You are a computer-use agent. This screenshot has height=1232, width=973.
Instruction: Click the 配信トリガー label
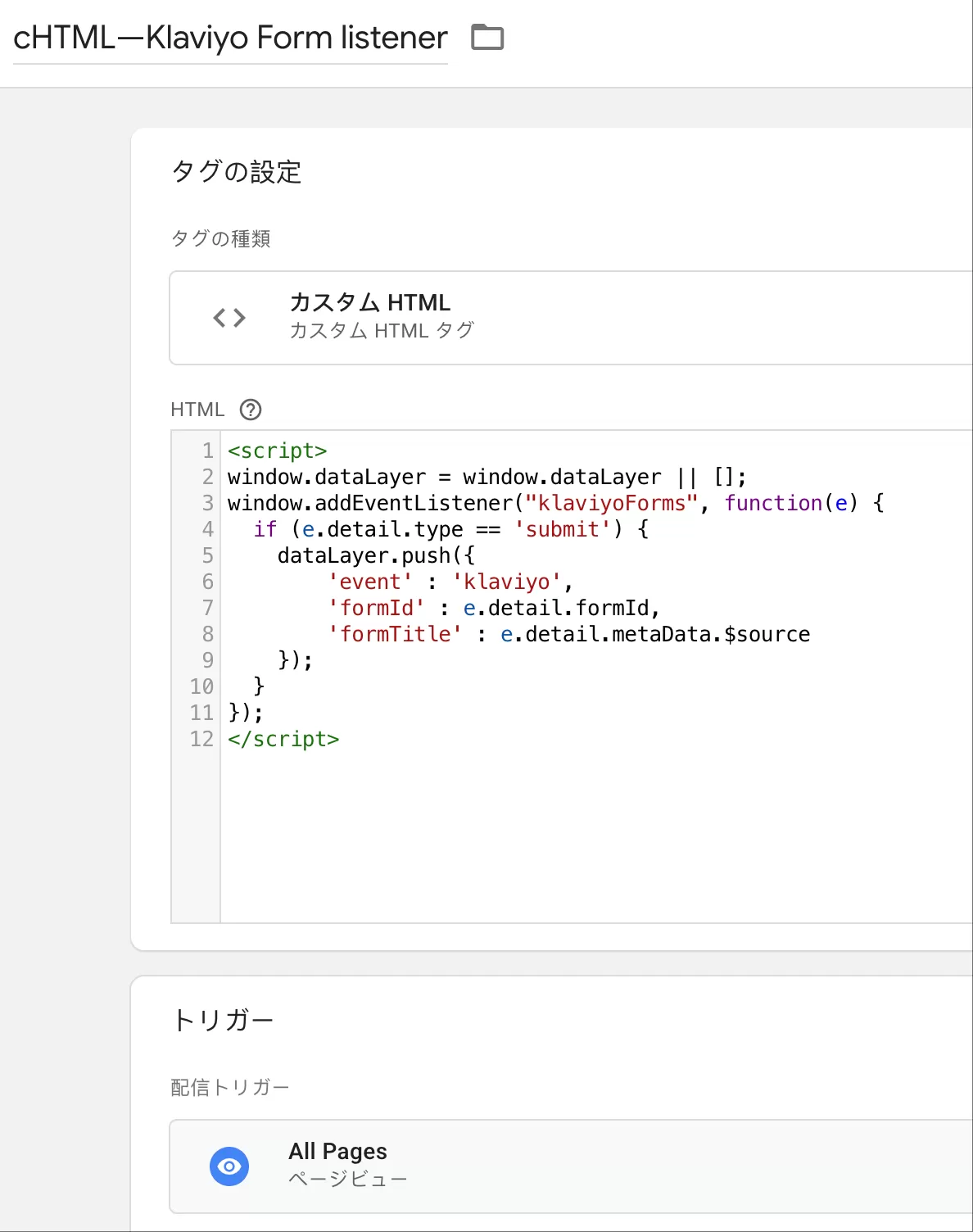click(x=230, y=1087)
